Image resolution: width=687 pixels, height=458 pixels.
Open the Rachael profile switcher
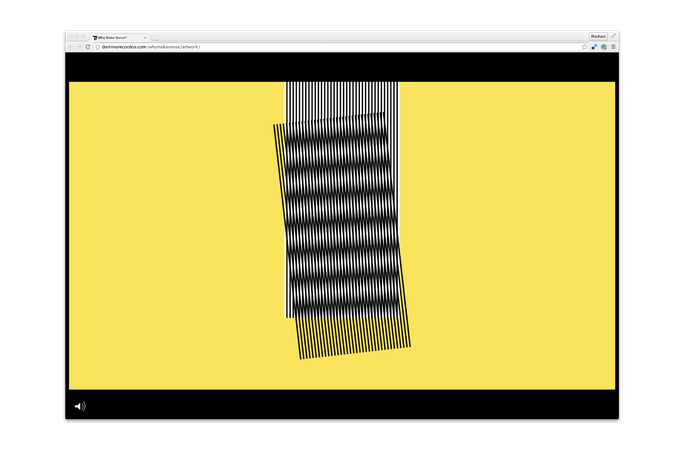click(597, 36)
